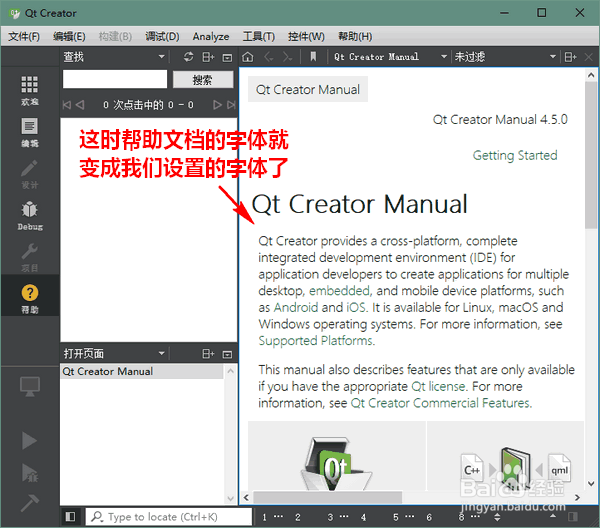Toggle the left sidebar visibility

pos(70,517)
